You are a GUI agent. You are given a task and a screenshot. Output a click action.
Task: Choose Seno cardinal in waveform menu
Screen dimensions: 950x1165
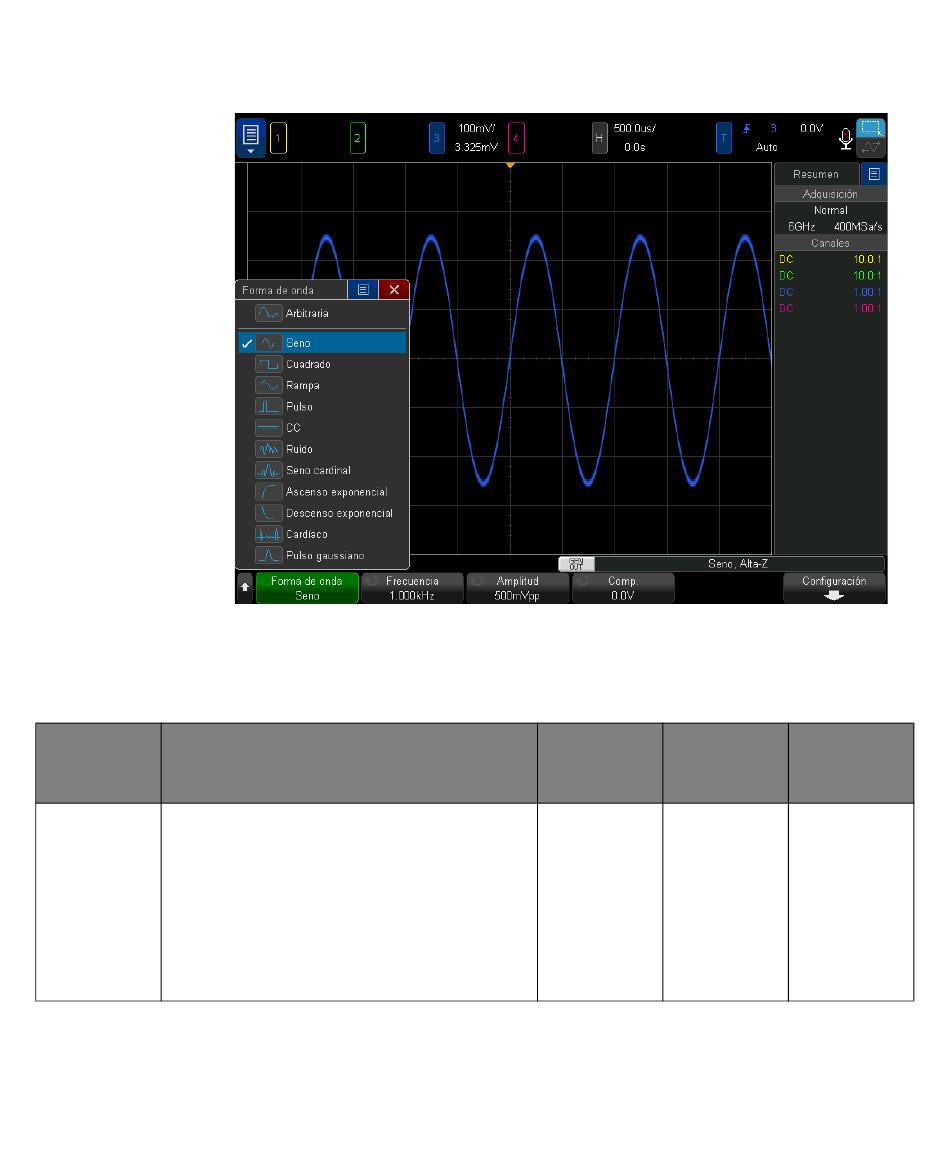(x=322, y=470)
